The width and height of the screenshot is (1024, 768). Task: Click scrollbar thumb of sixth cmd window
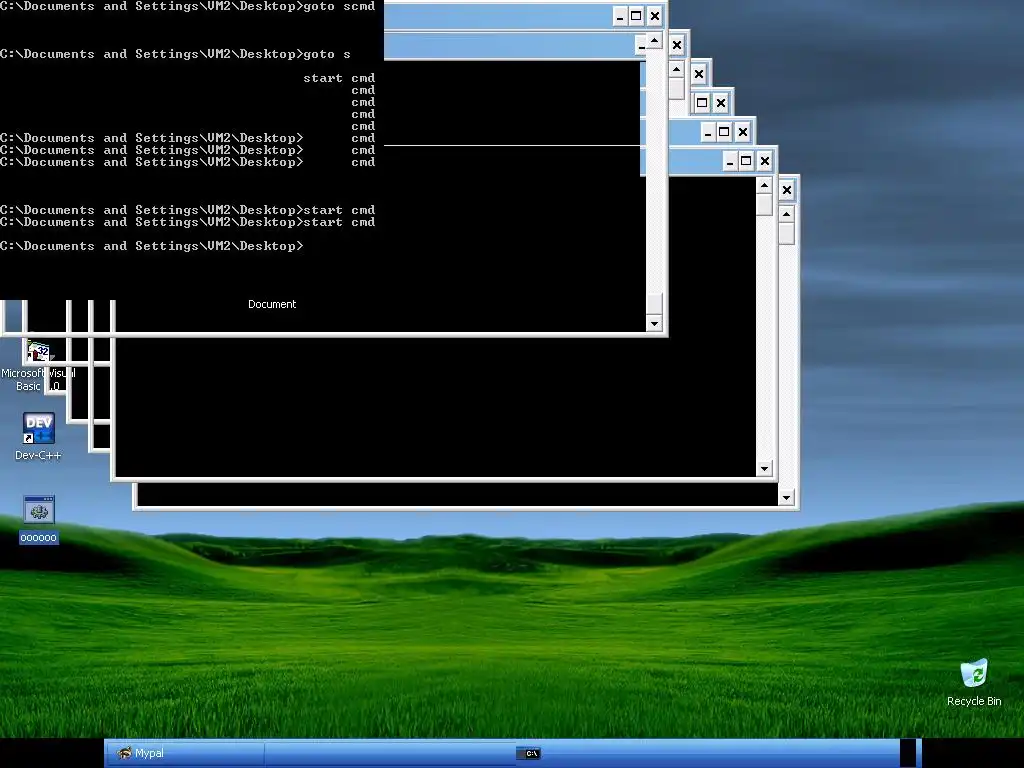[764, 204]
